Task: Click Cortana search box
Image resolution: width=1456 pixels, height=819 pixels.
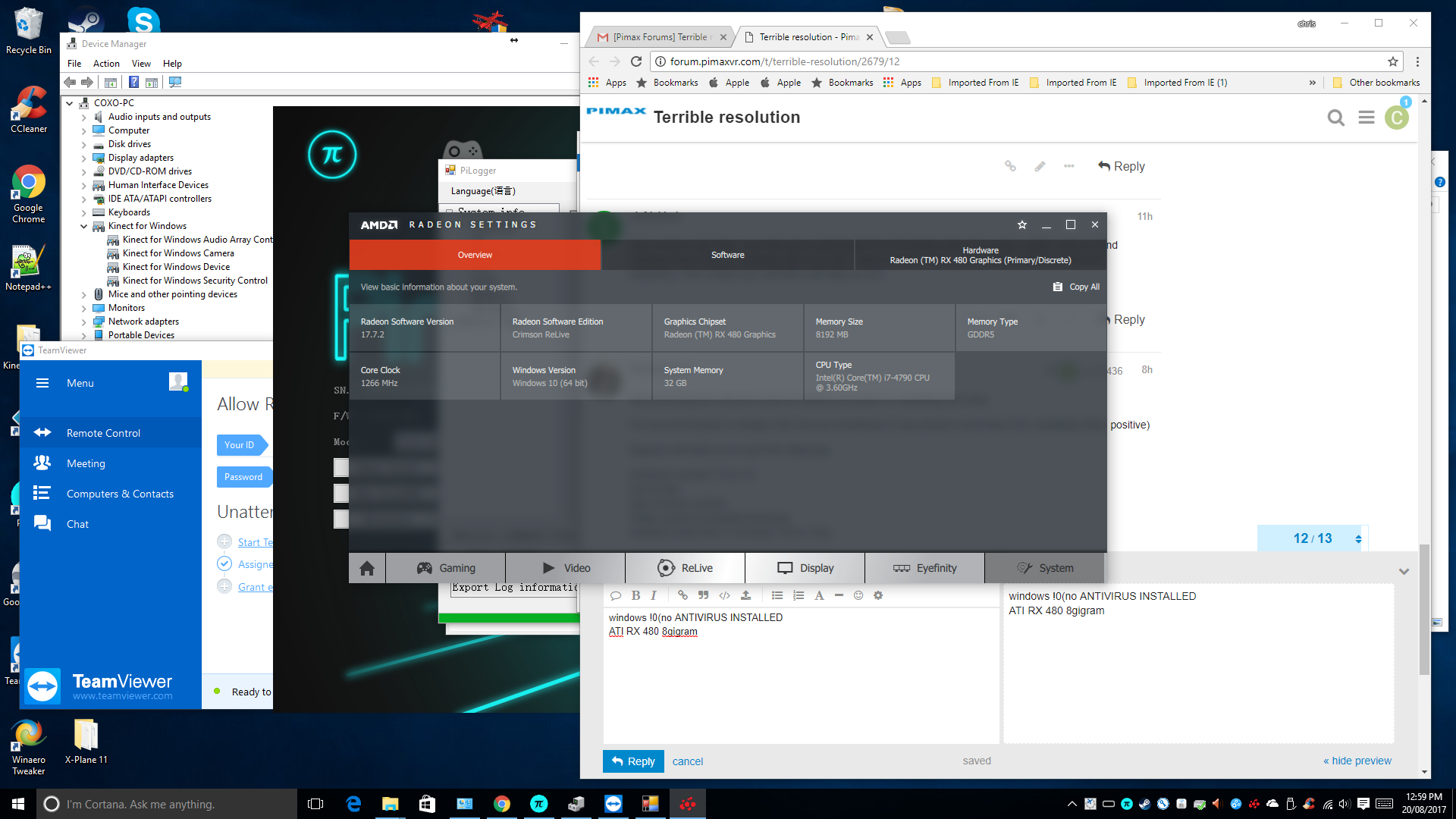Action: (x=167, y=804)
